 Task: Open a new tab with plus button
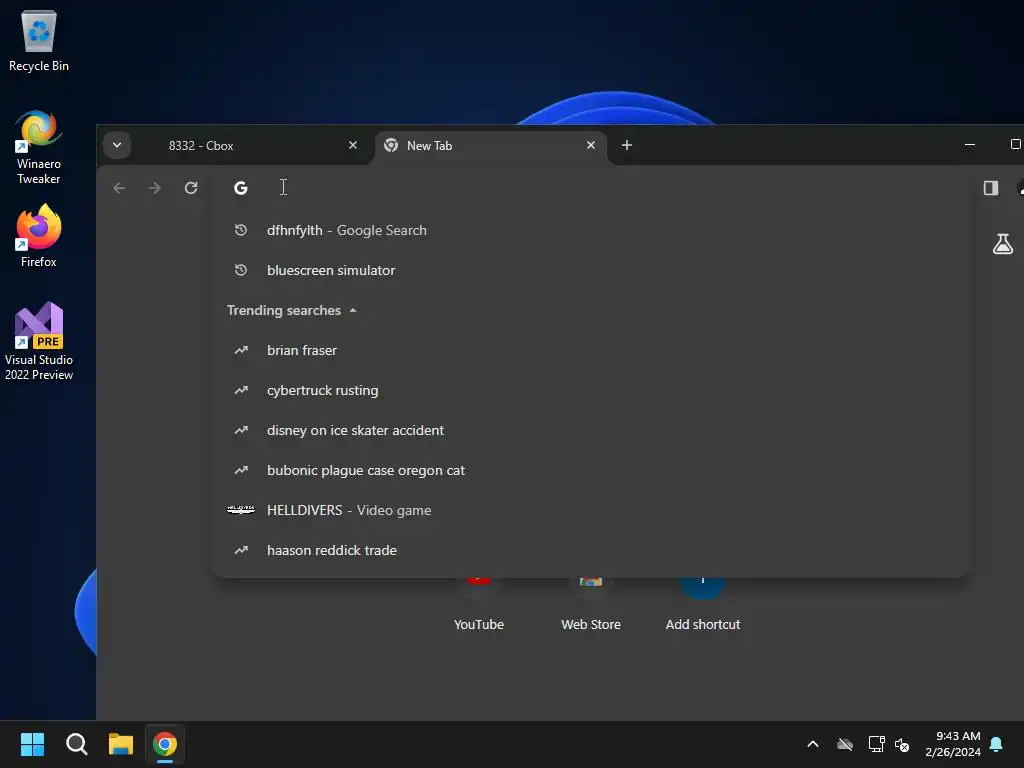(x=627, y=145)
